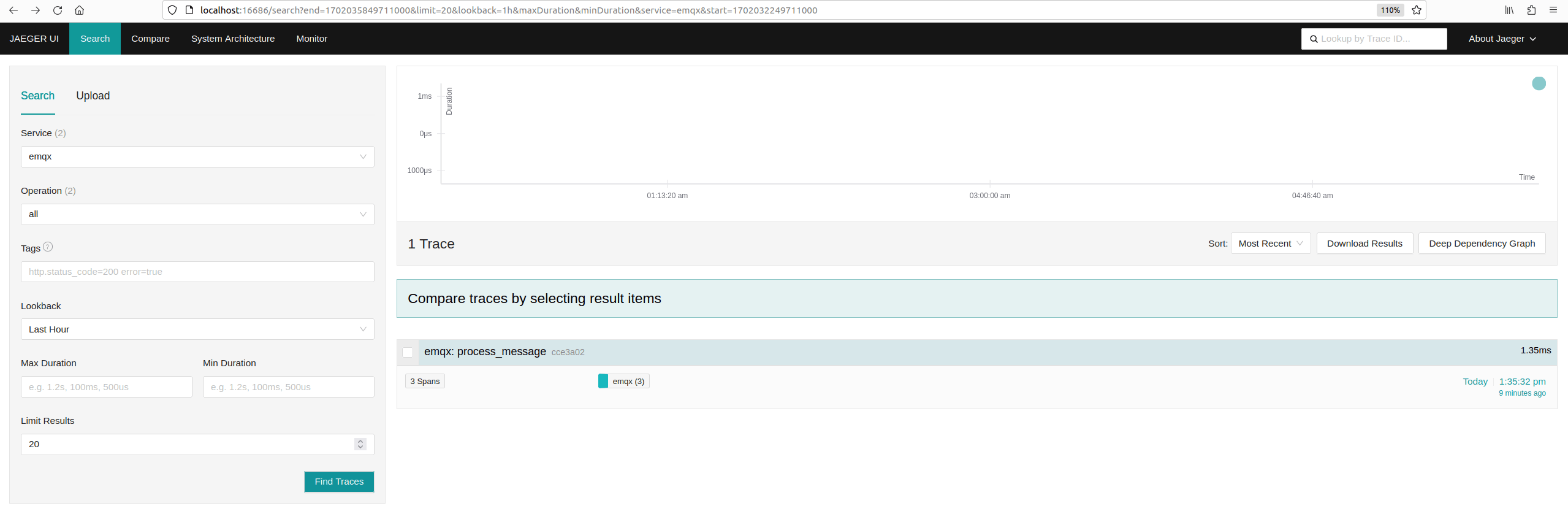Viewport: 1568px width, 511px height.
Task: Click the 110% zoom level indicator
Action: (1390, 10)
